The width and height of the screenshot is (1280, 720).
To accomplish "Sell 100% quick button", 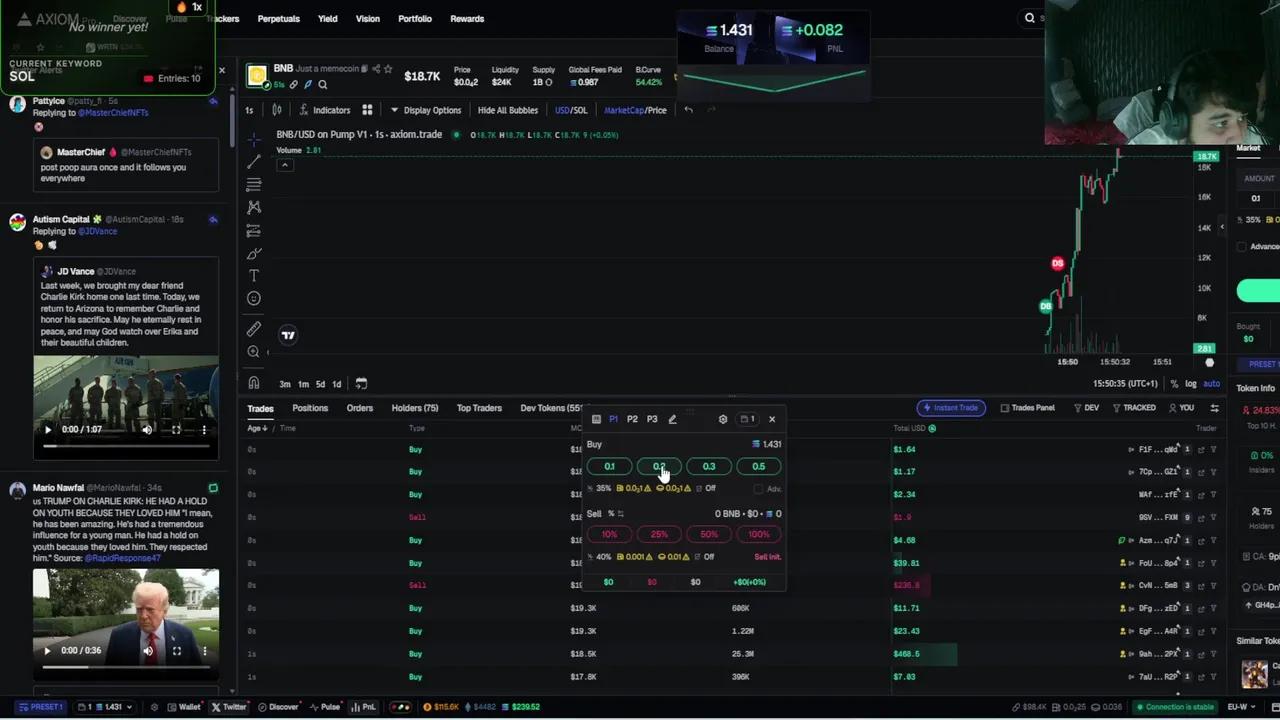I will pyautogui.click(x=759, y=534).
